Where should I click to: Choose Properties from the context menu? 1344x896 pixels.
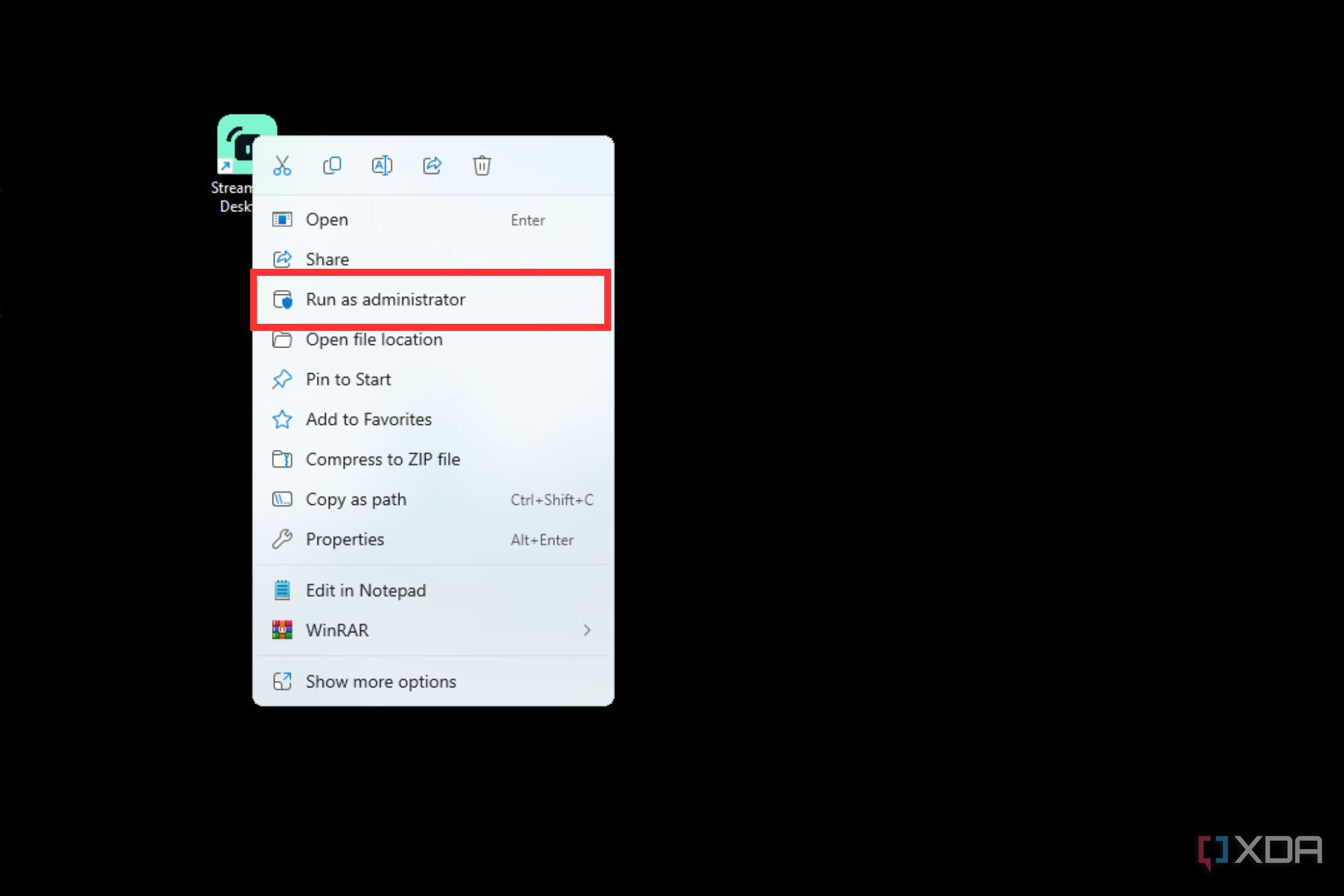tap(345, 539)
